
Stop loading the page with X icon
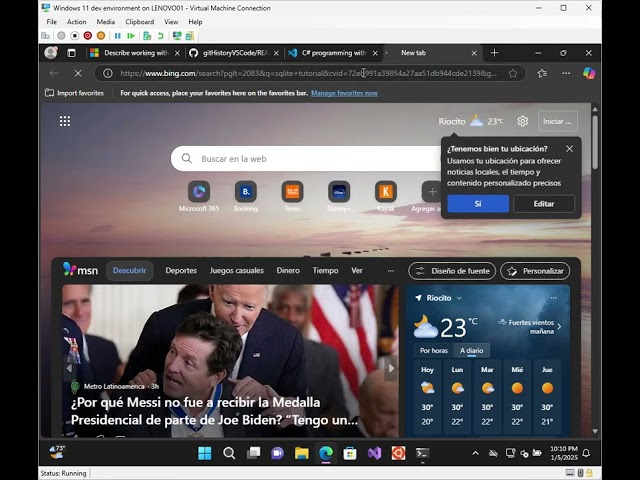point(78,73)
